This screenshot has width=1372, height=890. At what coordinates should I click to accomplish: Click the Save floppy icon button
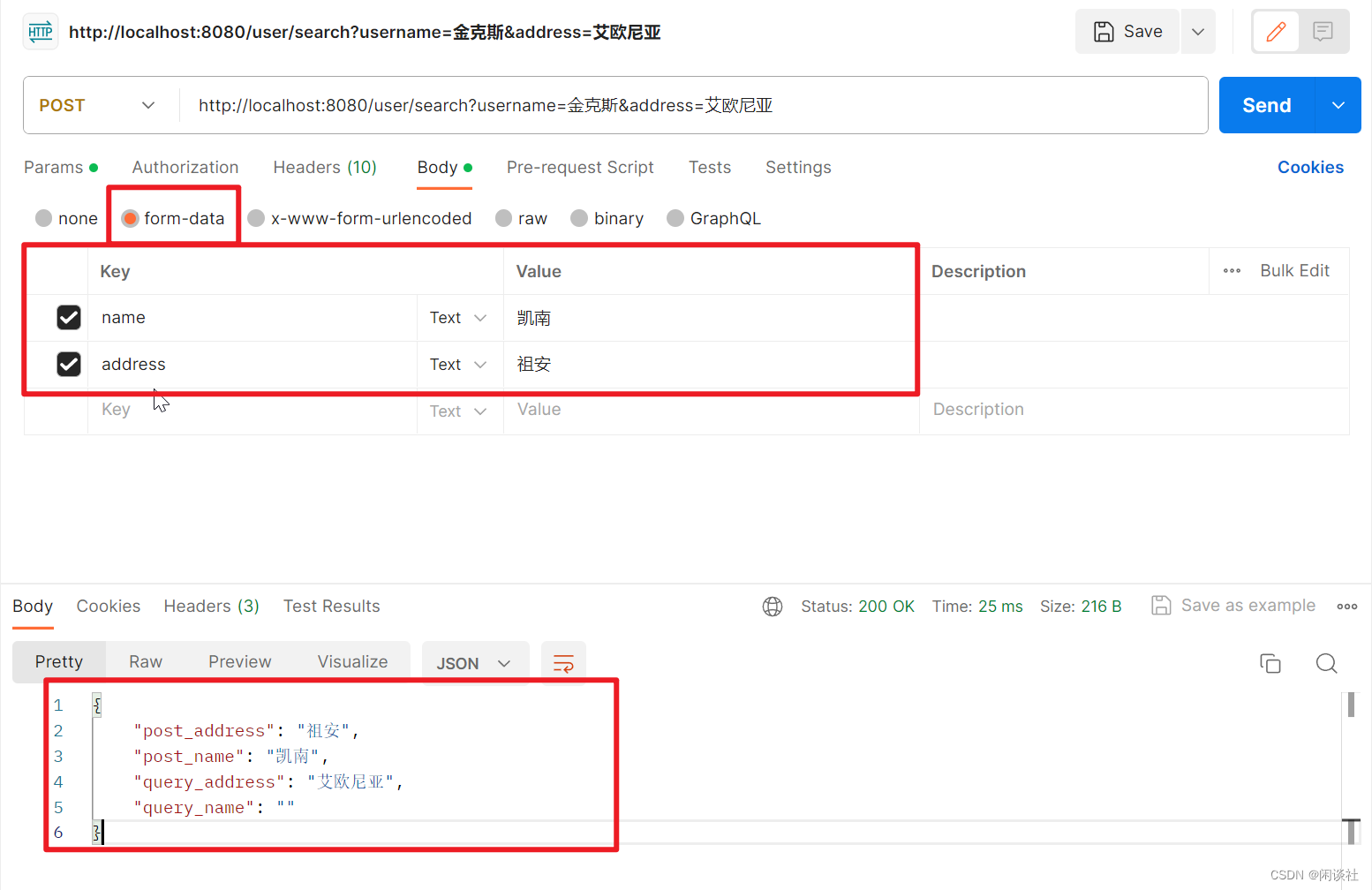pyautogui.click(x=1127, y=32)
